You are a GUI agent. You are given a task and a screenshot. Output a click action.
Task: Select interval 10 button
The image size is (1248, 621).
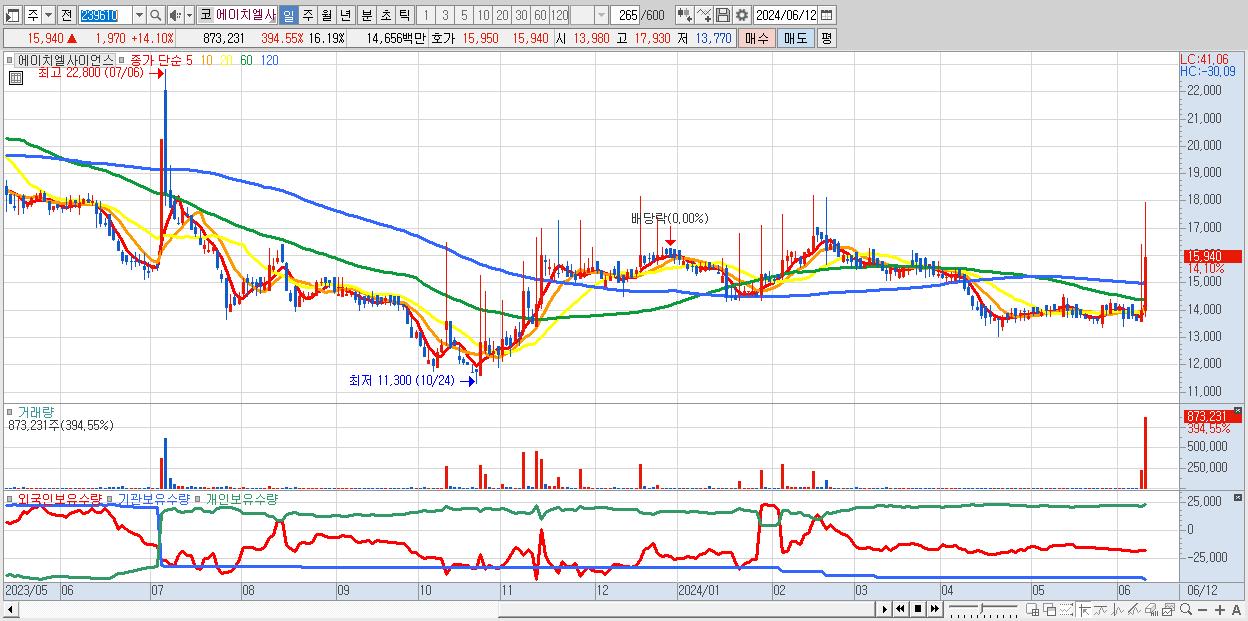pos(483,15)
